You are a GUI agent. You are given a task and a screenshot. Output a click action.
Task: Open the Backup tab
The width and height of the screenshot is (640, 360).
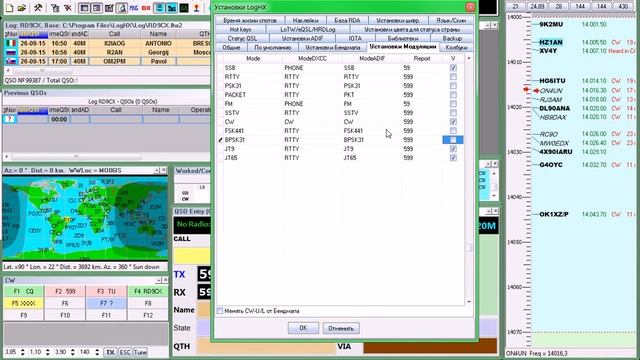452,38
